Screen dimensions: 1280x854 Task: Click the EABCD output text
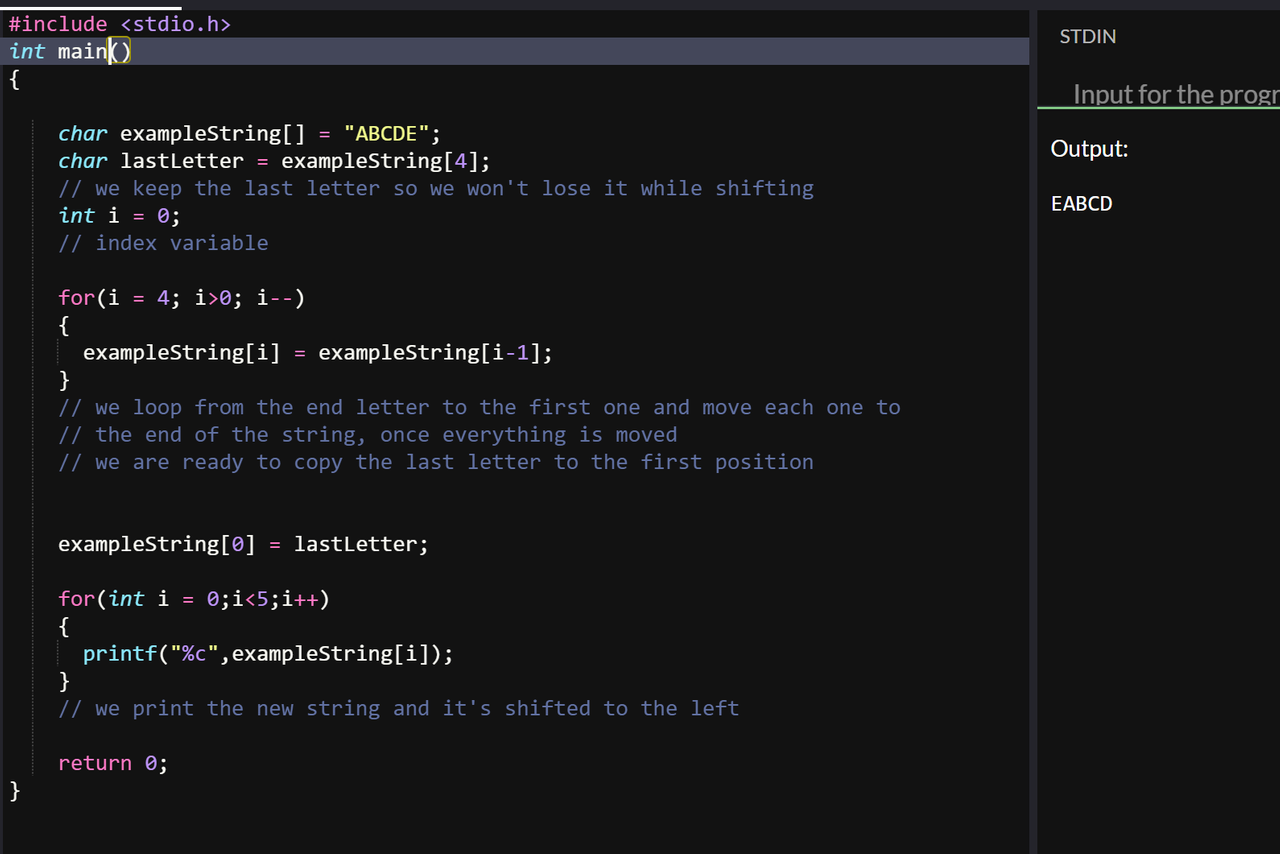click(x=1081, y=204)
